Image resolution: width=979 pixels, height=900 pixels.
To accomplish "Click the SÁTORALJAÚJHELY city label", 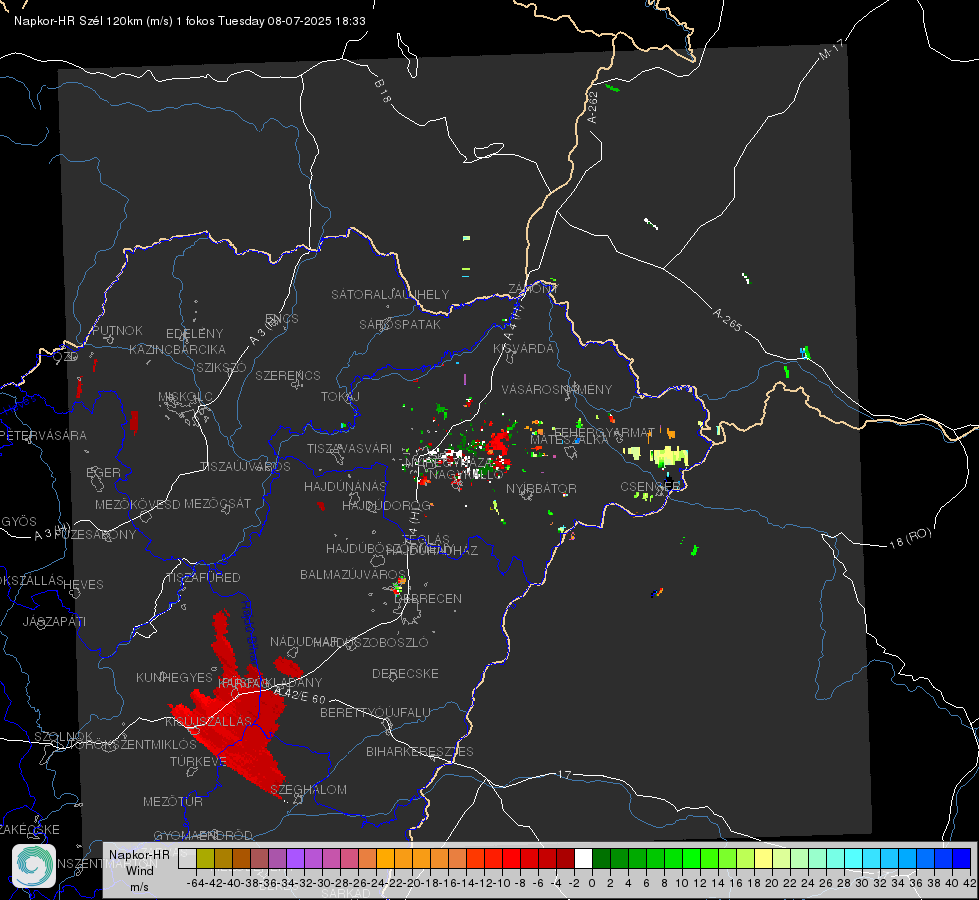I will tap(390, 294).
